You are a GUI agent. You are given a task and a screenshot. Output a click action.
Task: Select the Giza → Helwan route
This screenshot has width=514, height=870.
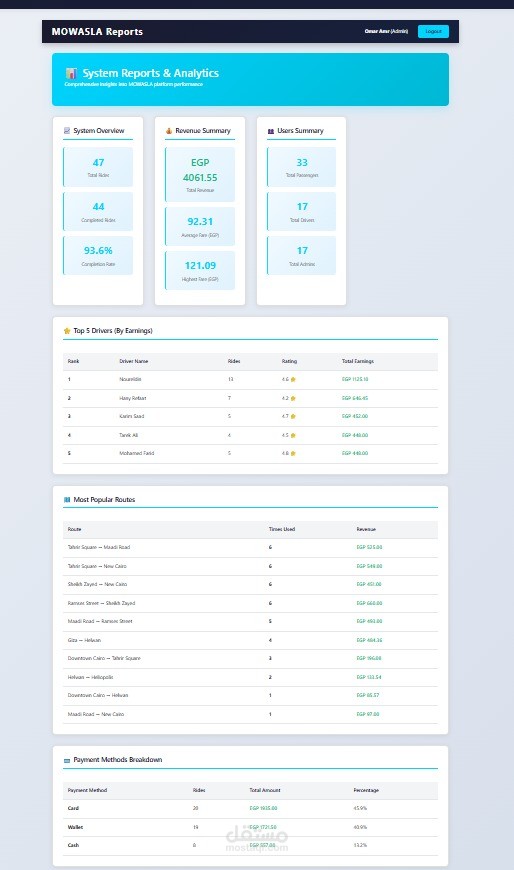pyautogui.click(x=84, y=640)
